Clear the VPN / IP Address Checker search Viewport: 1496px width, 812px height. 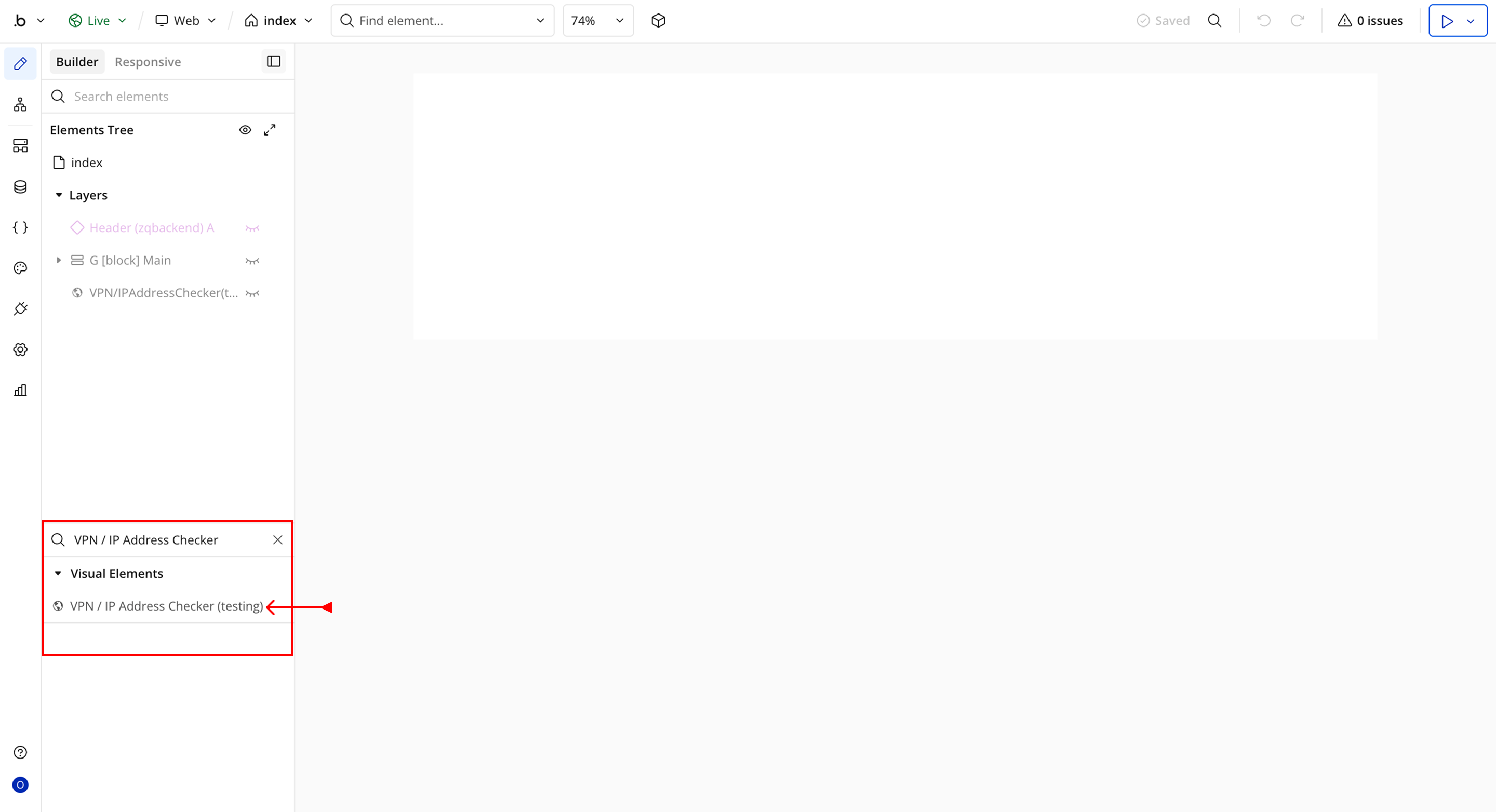coord(277,540)
